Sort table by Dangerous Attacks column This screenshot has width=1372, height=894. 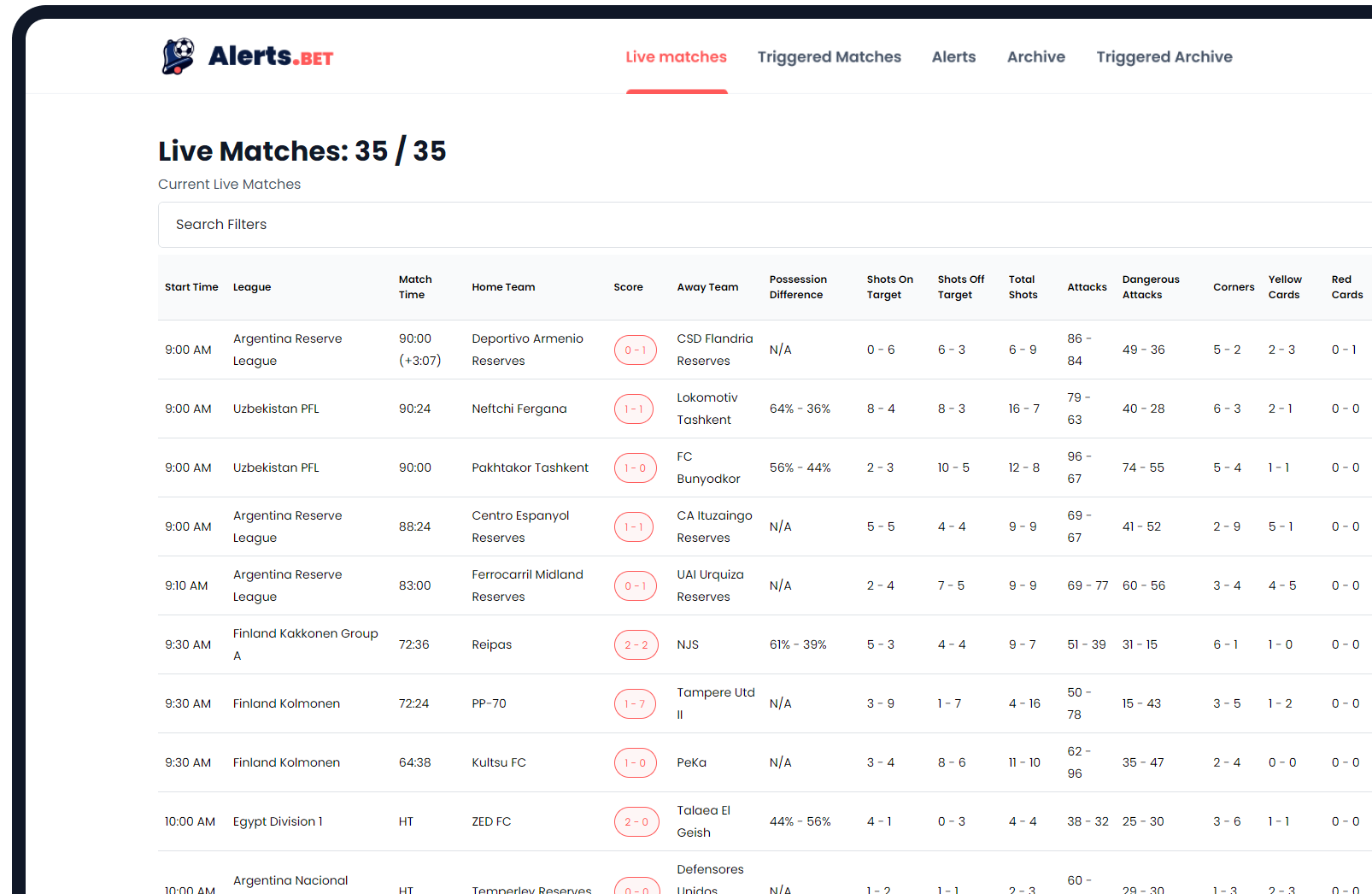coord(1150,287)
